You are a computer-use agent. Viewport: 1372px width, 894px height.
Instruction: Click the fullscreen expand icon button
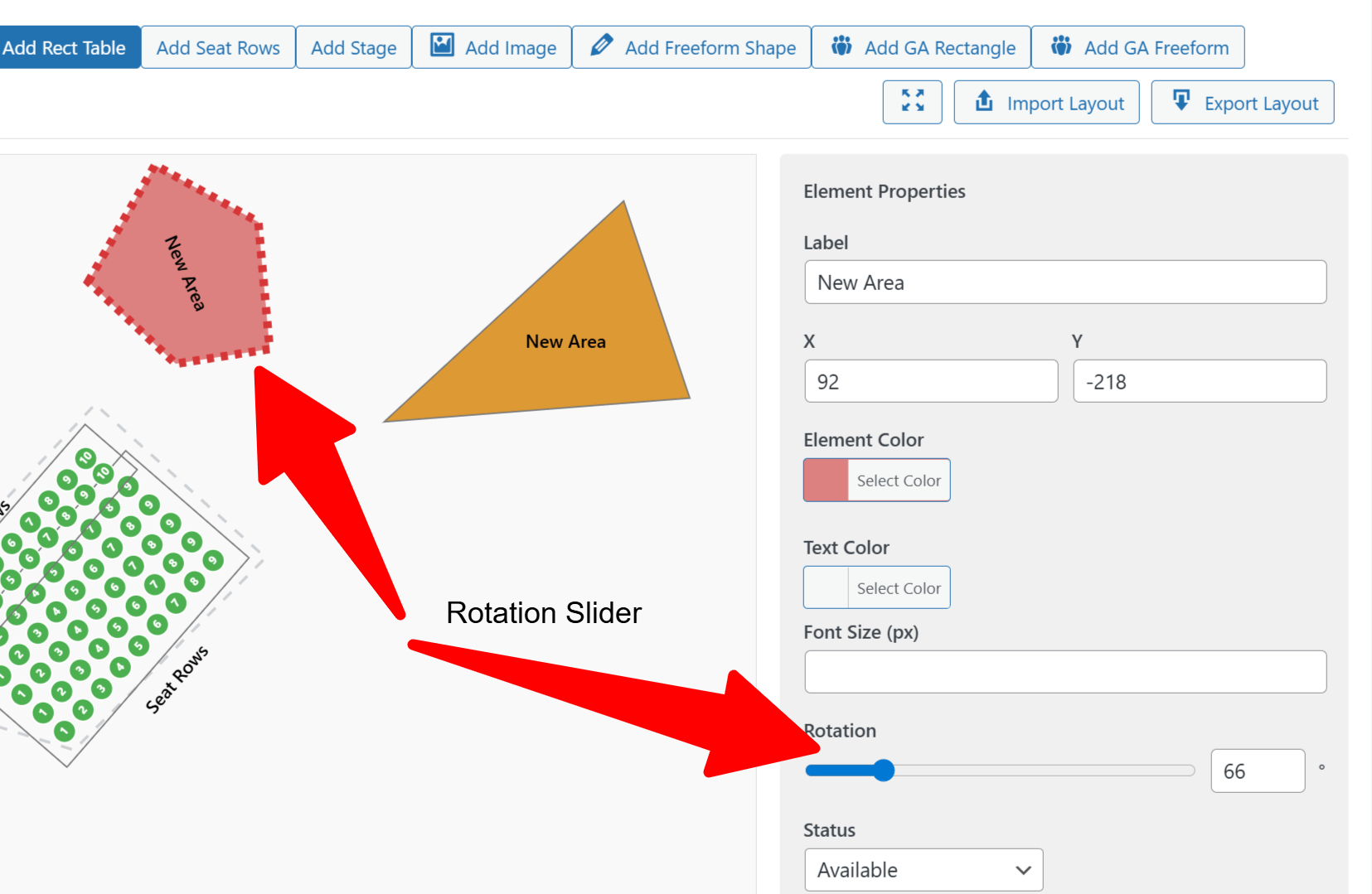click(912, 102)
